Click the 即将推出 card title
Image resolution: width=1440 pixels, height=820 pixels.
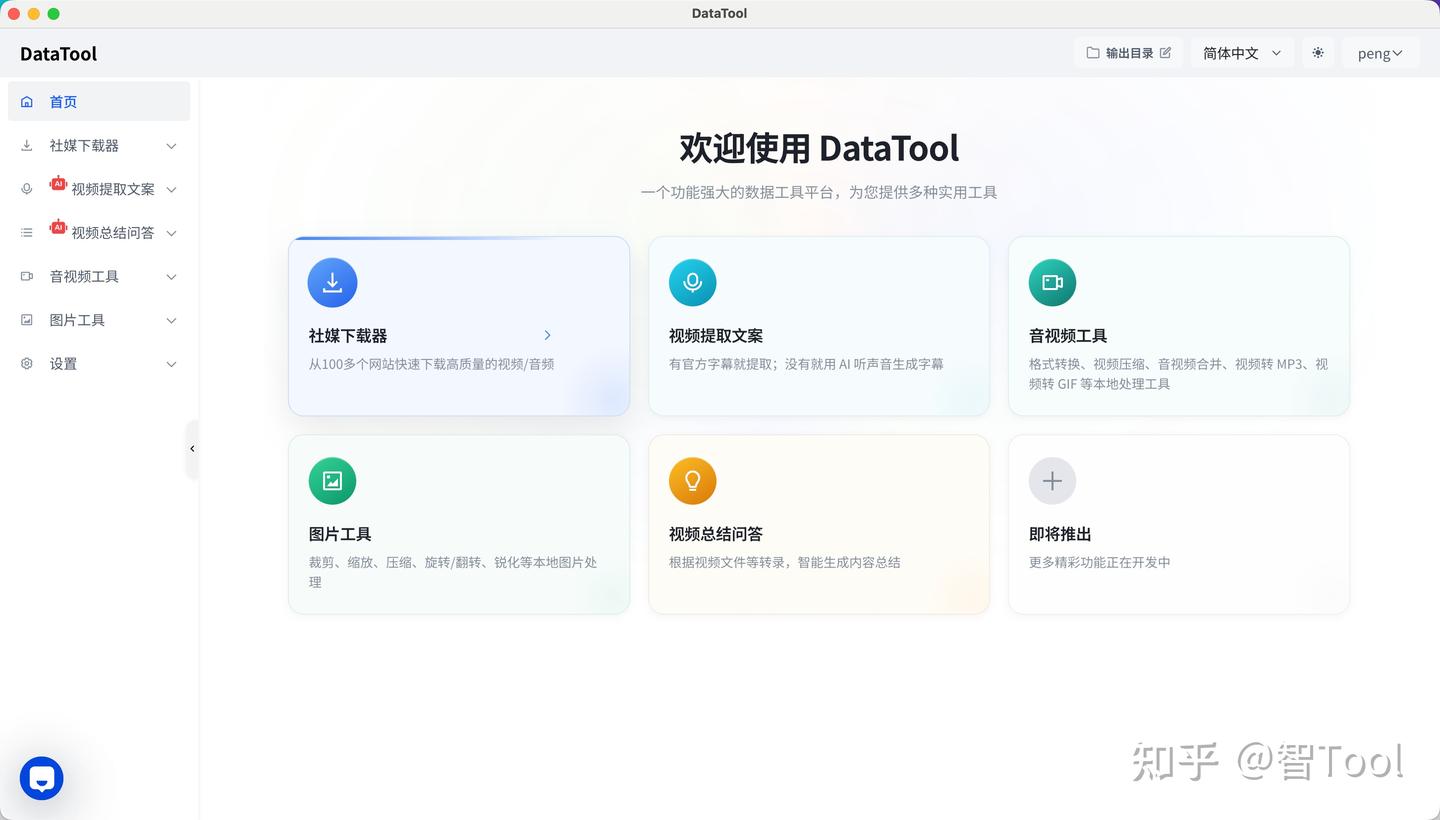pyautogui.click(x=1060, y=534)
